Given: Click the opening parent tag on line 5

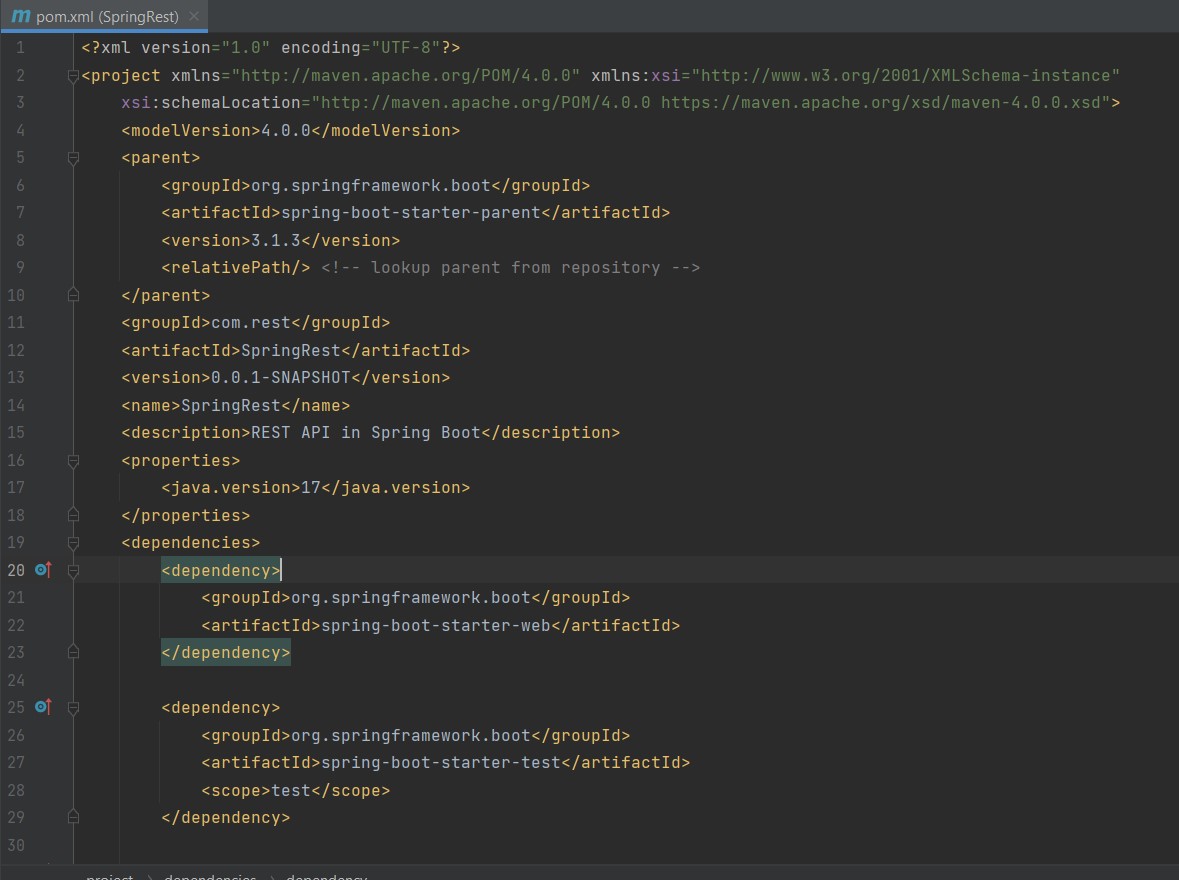Looking at the screenshot, I should (x=161, y=158).
